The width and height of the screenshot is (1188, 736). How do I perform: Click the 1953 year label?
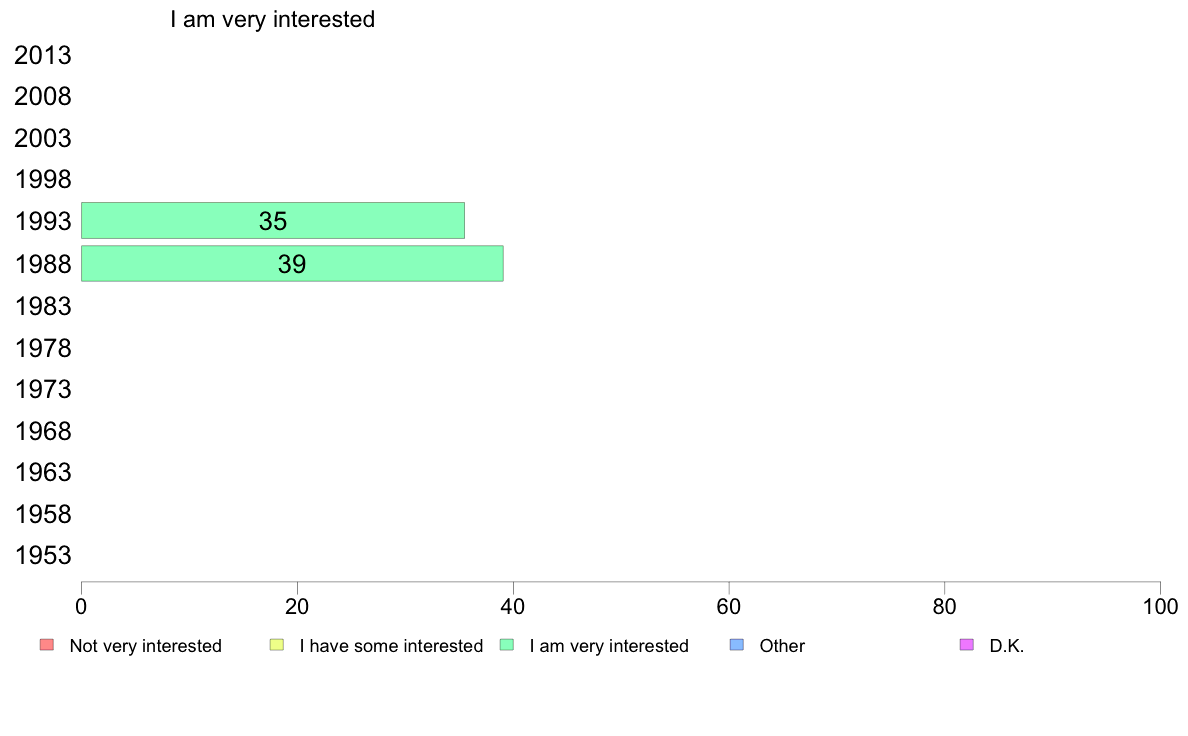click(x=42, y=556)
